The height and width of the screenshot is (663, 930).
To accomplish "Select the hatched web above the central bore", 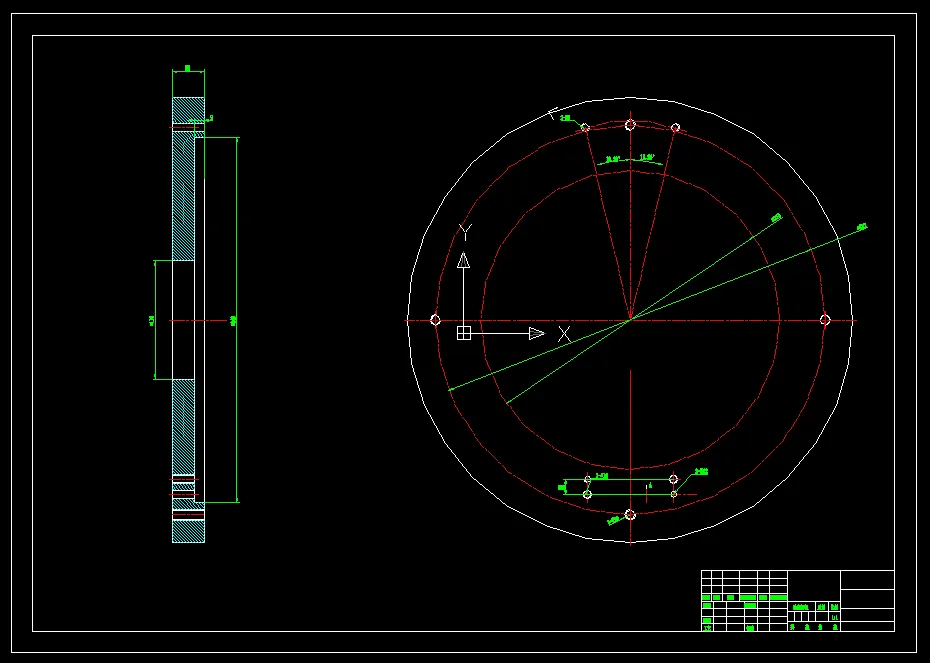I will (183, 196).
